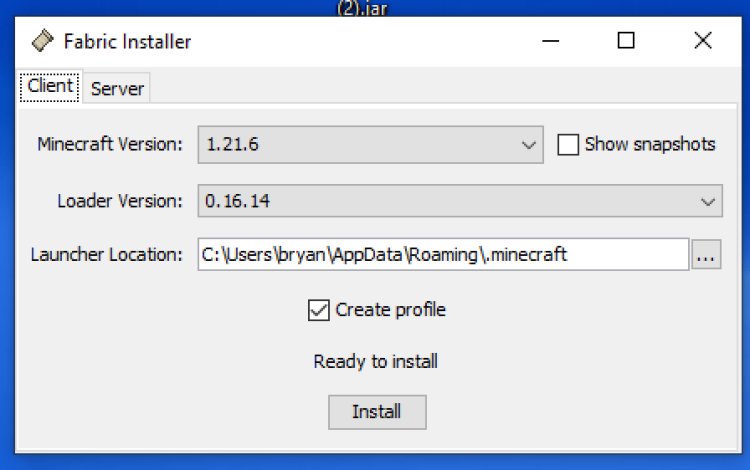Switch to the Server tab
The image size is (750, 470).
point(117,88)
